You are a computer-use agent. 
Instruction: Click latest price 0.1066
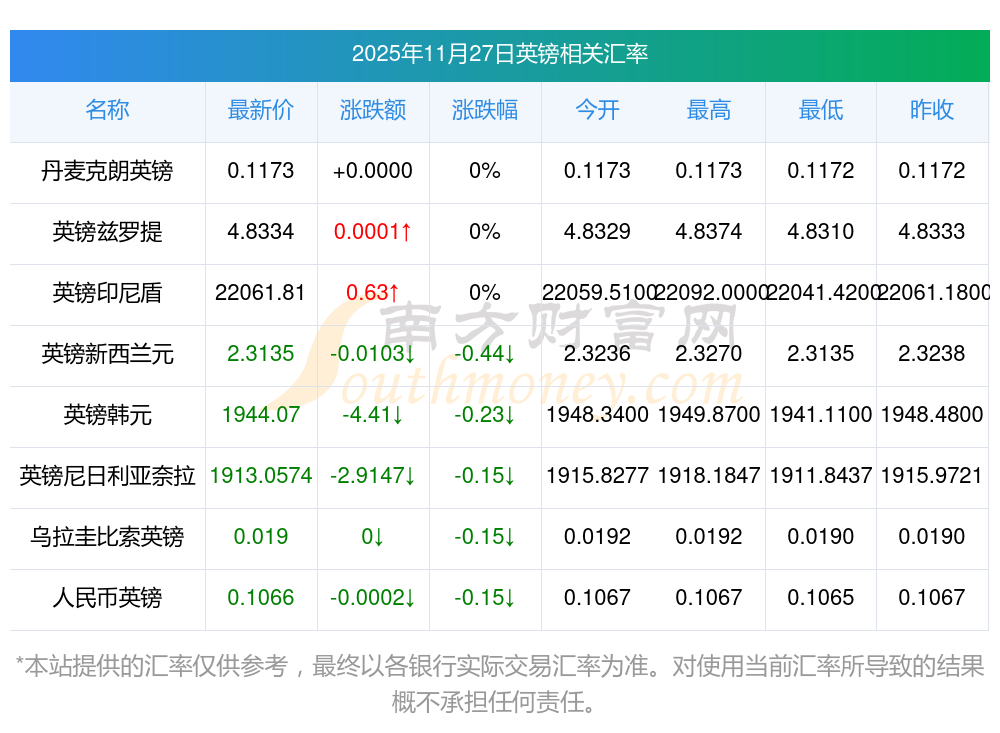coord(261,598)
